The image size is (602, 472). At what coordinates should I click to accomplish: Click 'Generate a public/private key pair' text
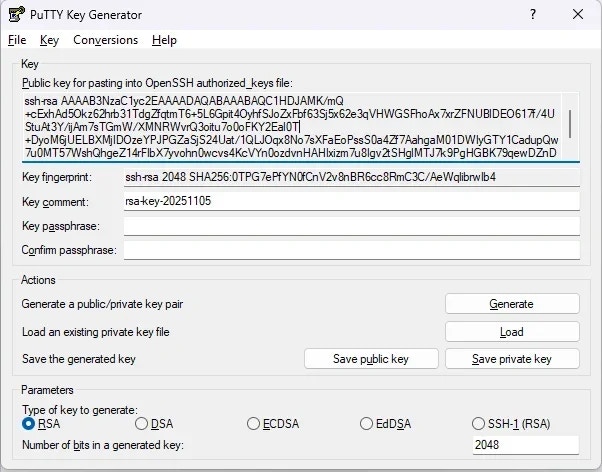[102, 304]
